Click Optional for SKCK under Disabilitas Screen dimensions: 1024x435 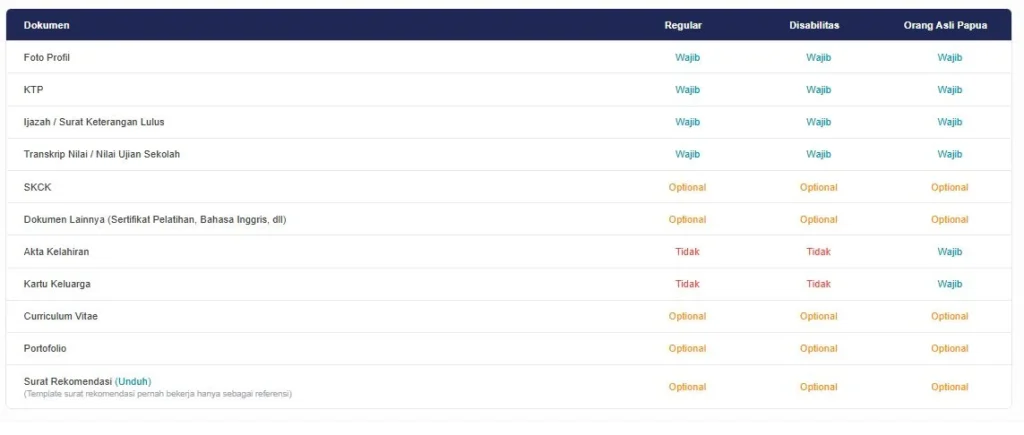click(x=818, y=187)
